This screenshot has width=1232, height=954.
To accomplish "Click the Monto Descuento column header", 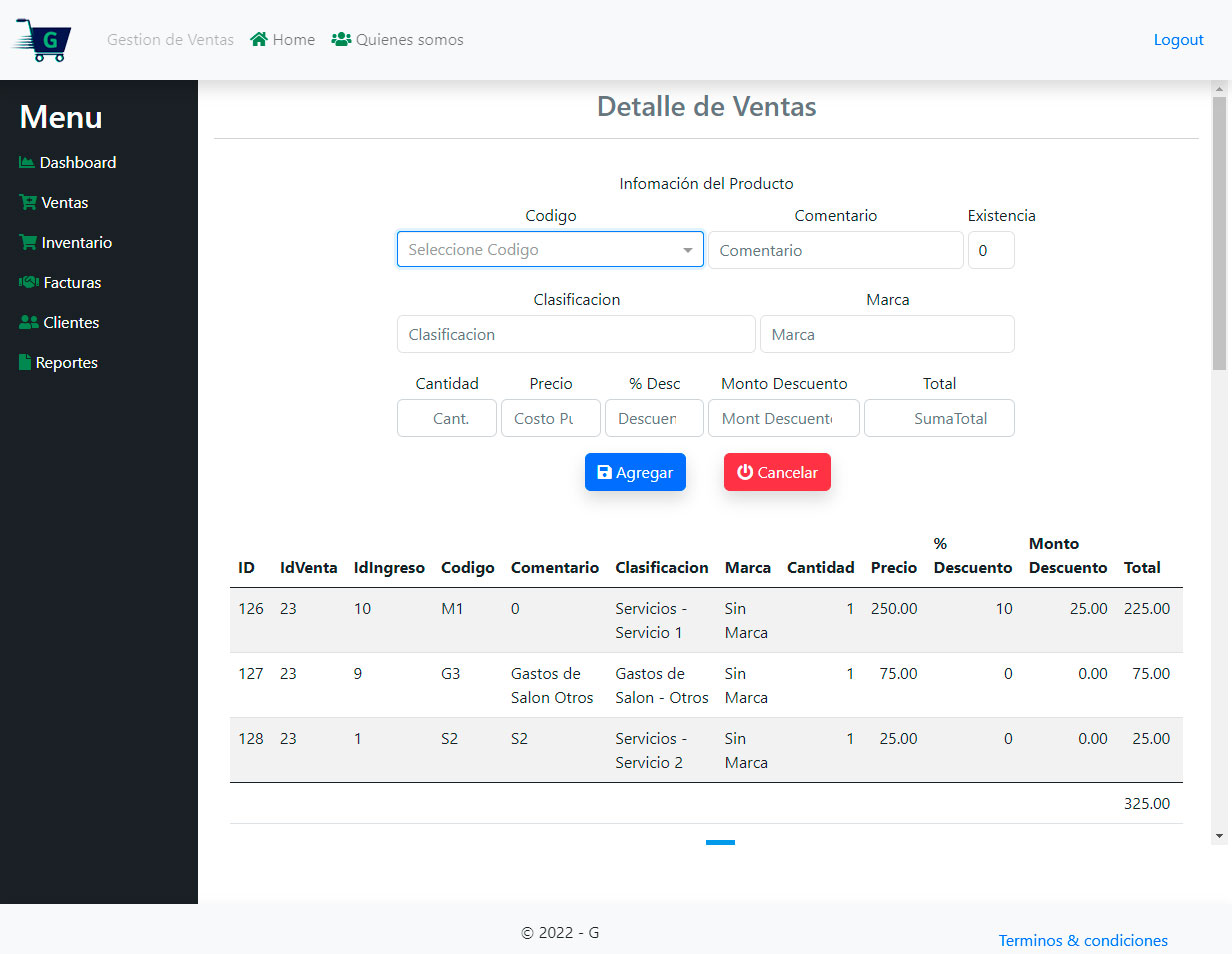I will tap(1068, 555).
